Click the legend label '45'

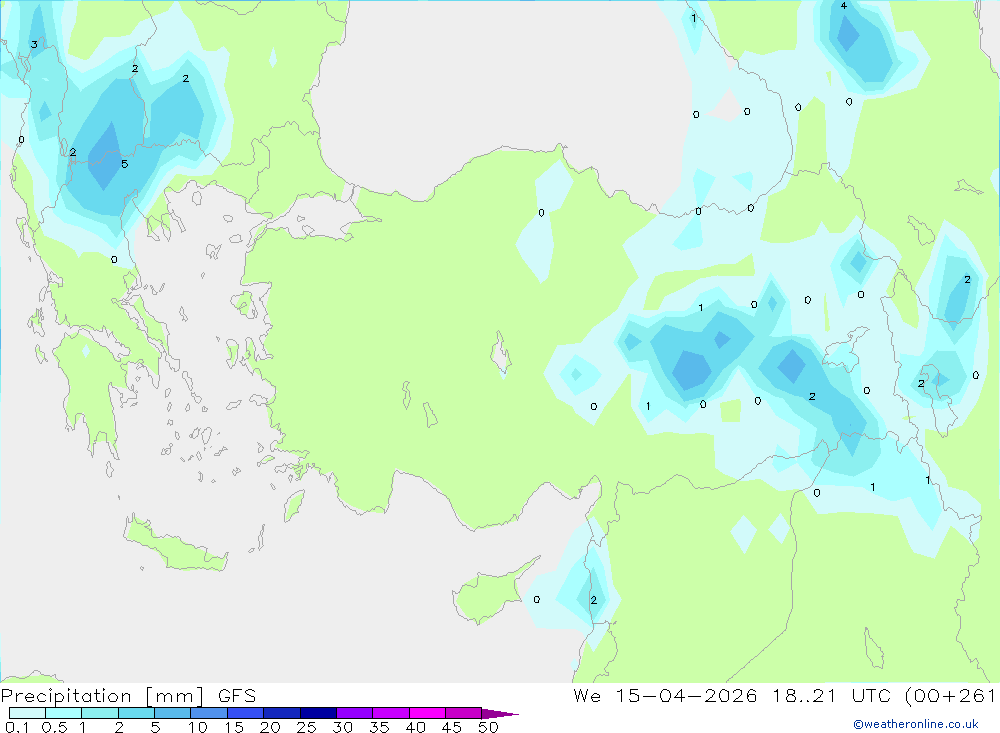click(452, 727)
